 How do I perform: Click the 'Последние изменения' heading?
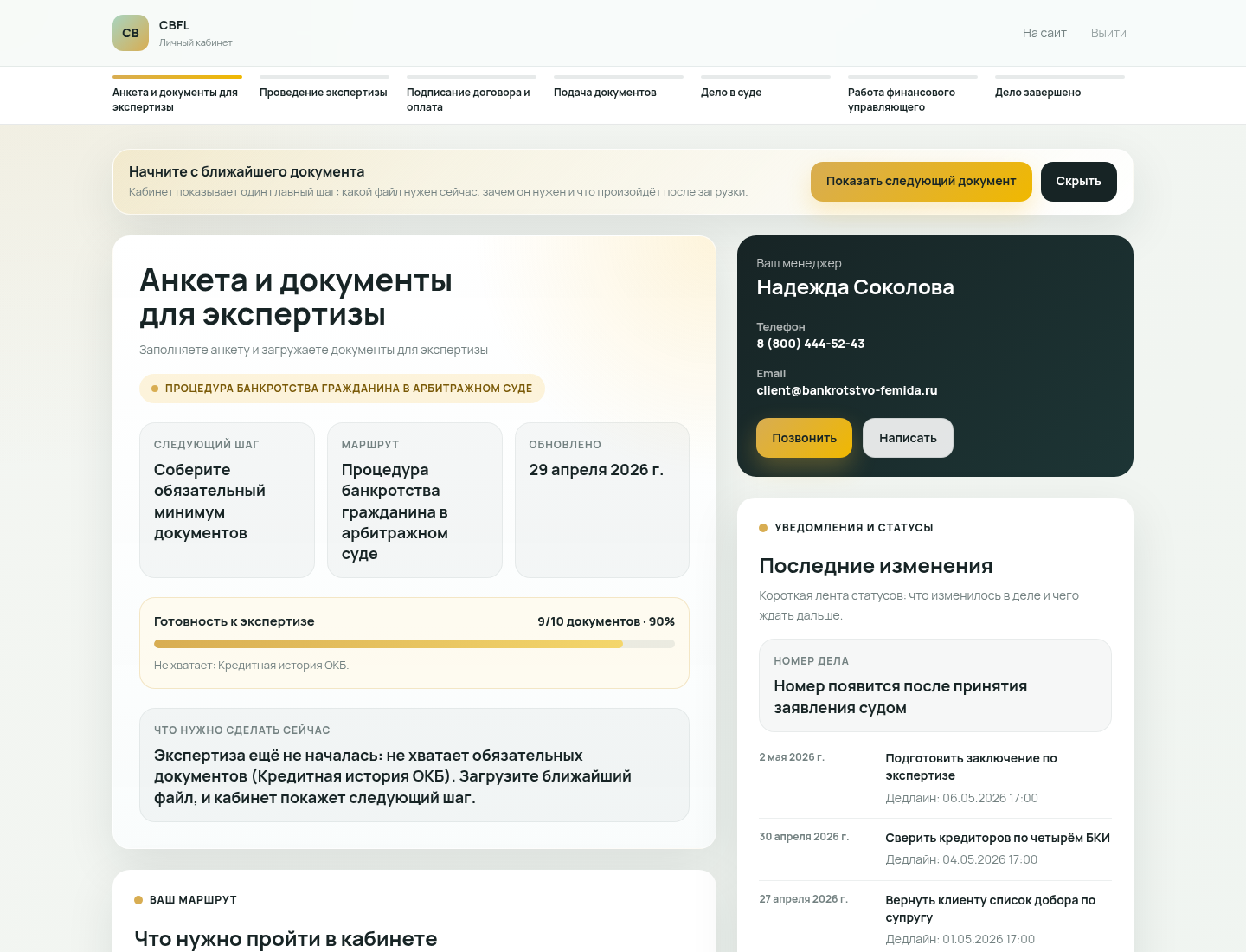(x=876, y=566)
